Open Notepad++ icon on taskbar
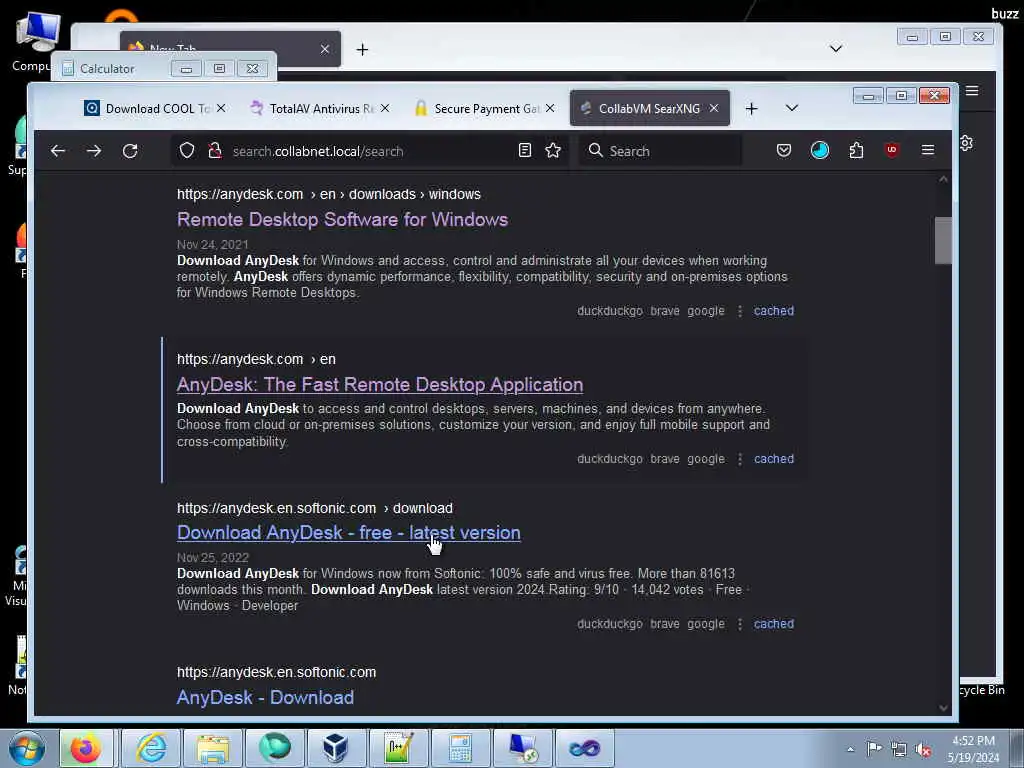Screen dimensions: 1024x768 [398, 748]
